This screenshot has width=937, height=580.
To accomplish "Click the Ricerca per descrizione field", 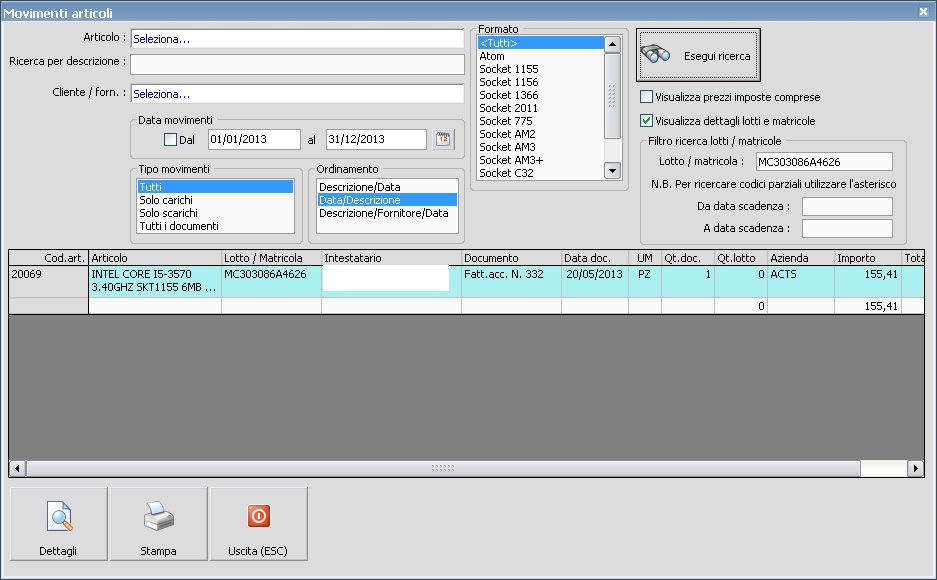I will pos(297,65).
